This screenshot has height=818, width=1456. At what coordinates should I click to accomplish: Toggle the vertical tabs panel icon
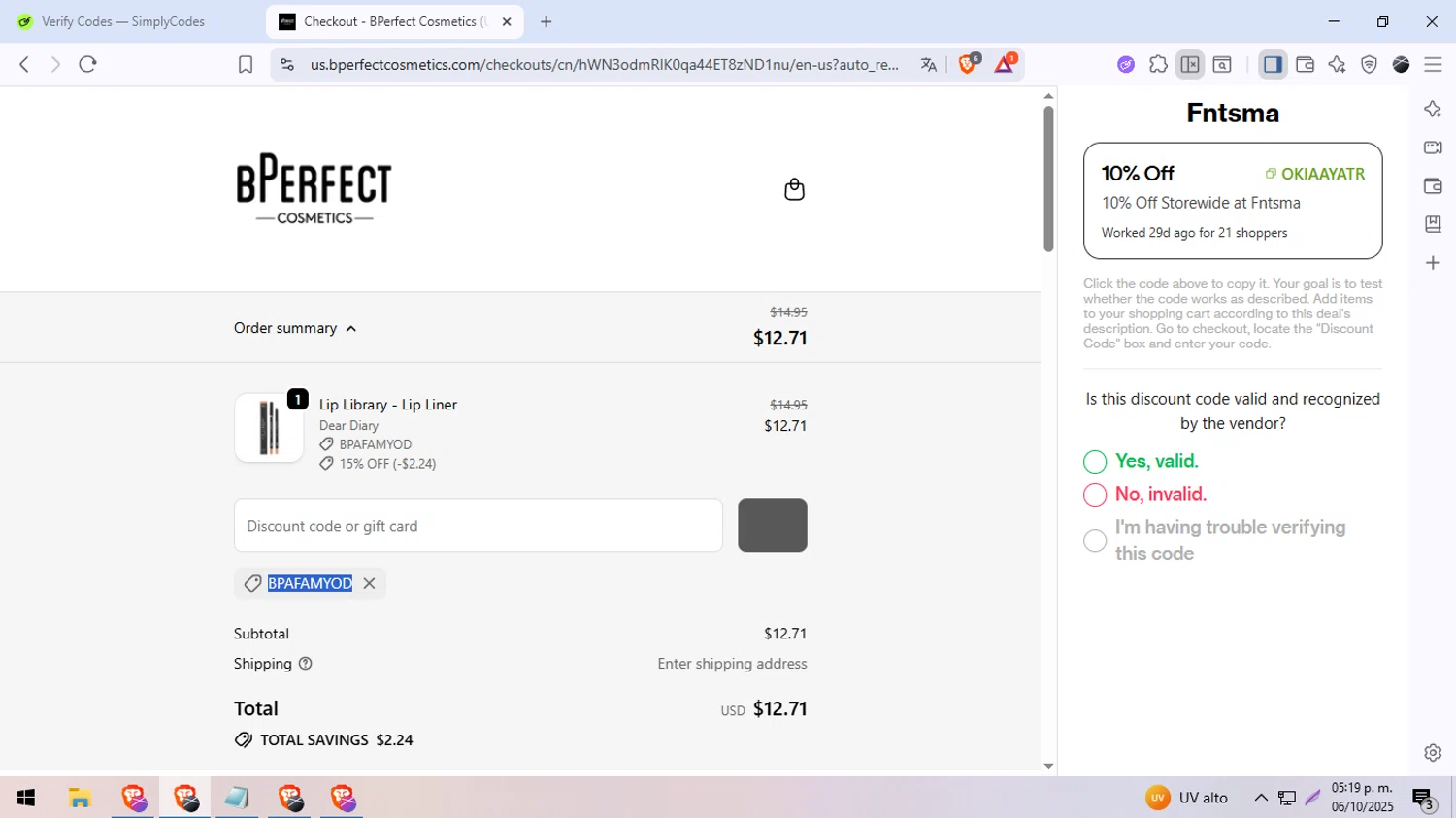(x=1190, y=64)
